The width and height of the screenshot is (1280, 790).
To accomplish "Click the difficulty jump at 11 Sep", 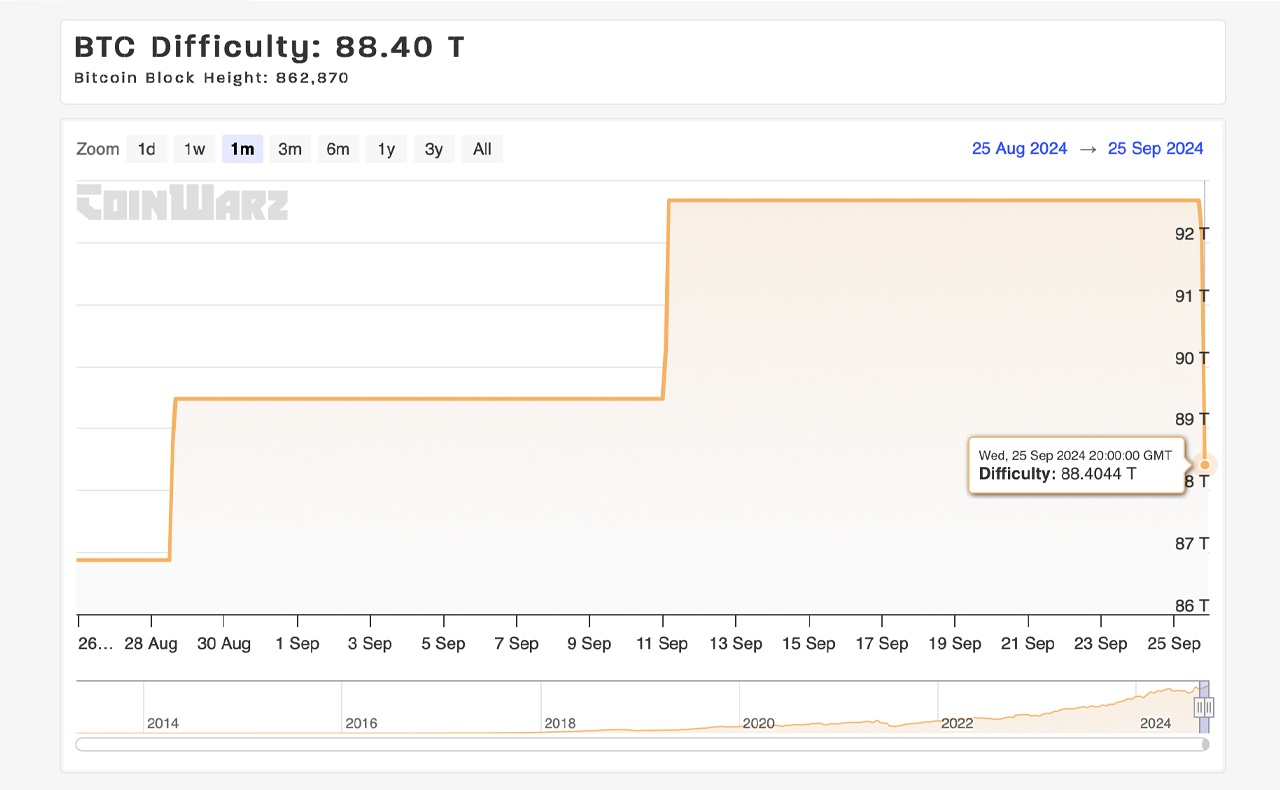I will 666,300.
